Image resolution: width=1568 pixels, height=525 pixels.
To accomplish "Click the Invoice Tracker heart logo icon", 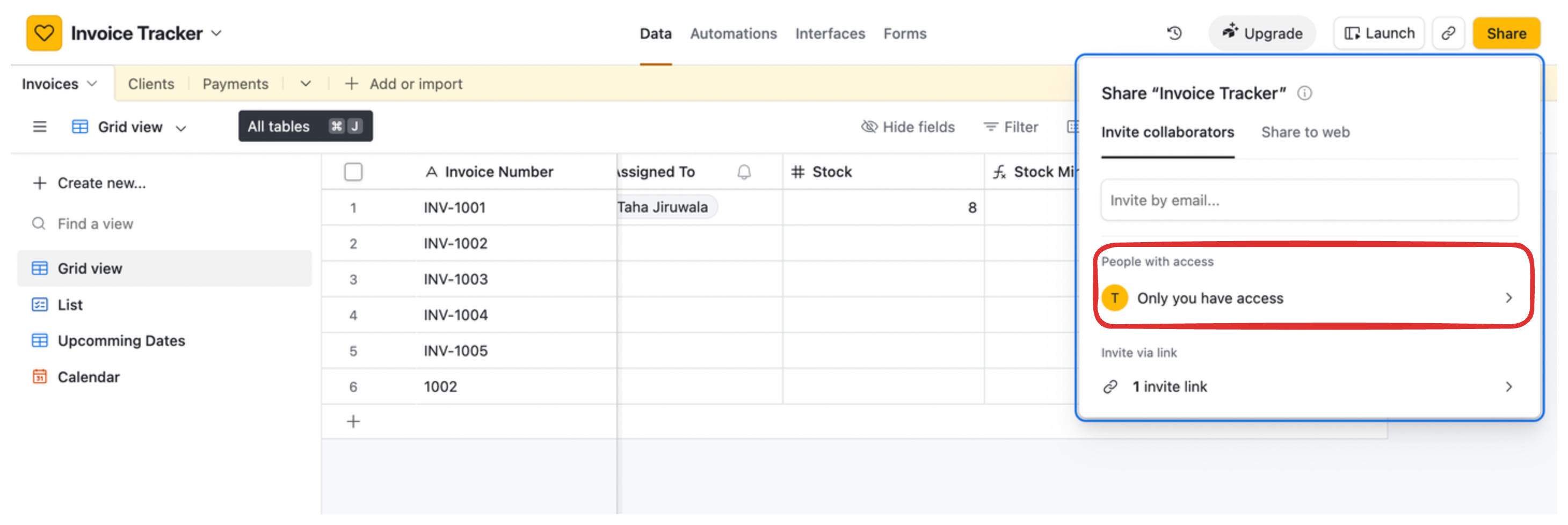I will coord(45,33).
